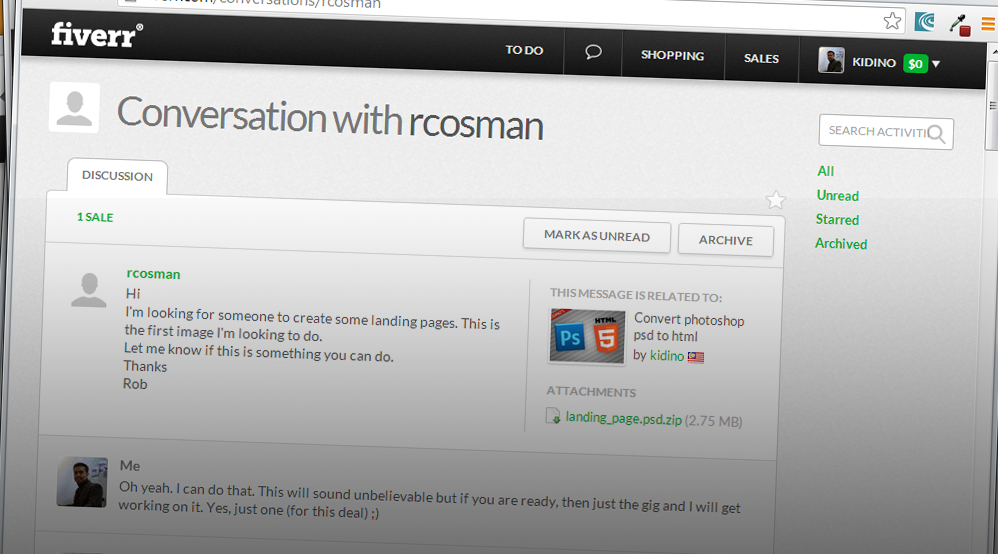The width and height of the screenshot is (998, 554).
Task: Click the teal swirl extension icon
Action: (925, 22)
